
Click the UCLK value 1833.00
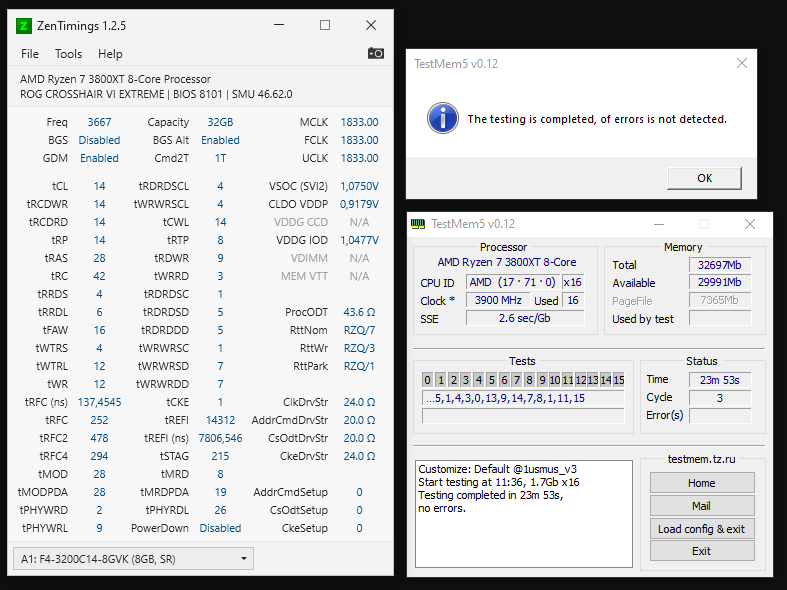pos(359,158)
